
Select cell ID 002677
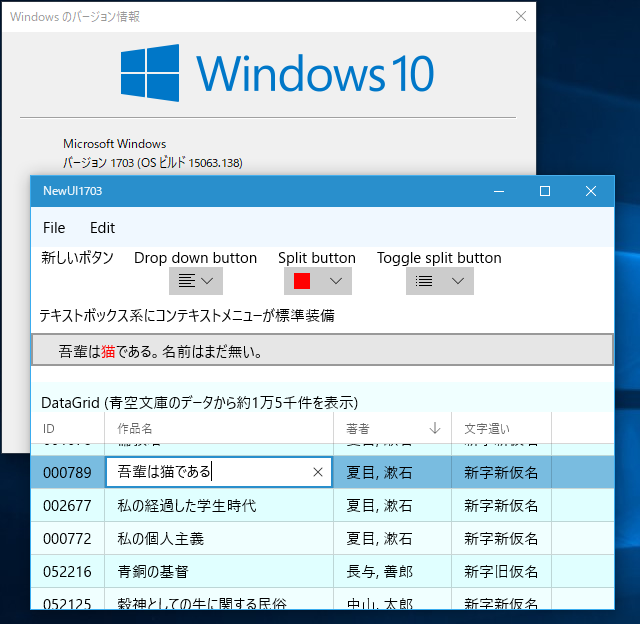[x=68, y=506]
